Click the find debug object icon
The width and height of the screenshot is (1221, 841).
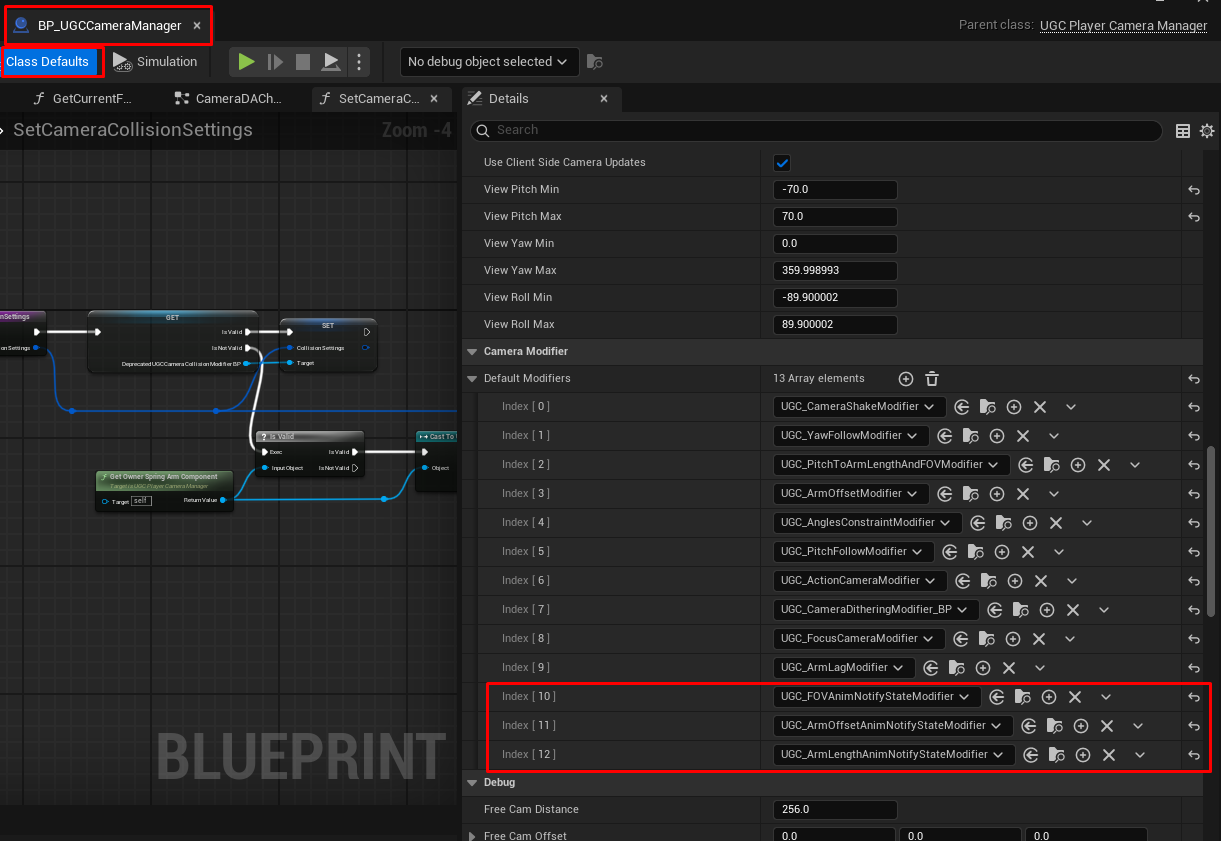point(595,62)
